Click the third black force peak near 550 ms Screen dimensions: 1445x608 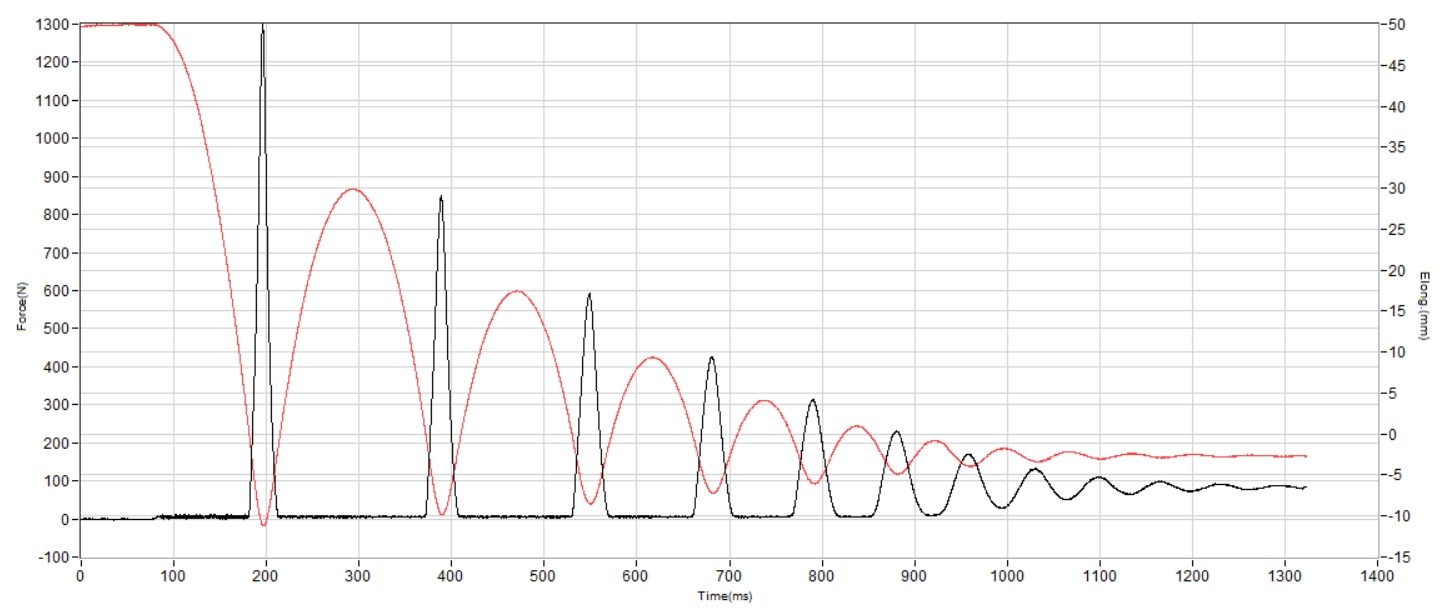pyautogui.click(x=589, y=295)
